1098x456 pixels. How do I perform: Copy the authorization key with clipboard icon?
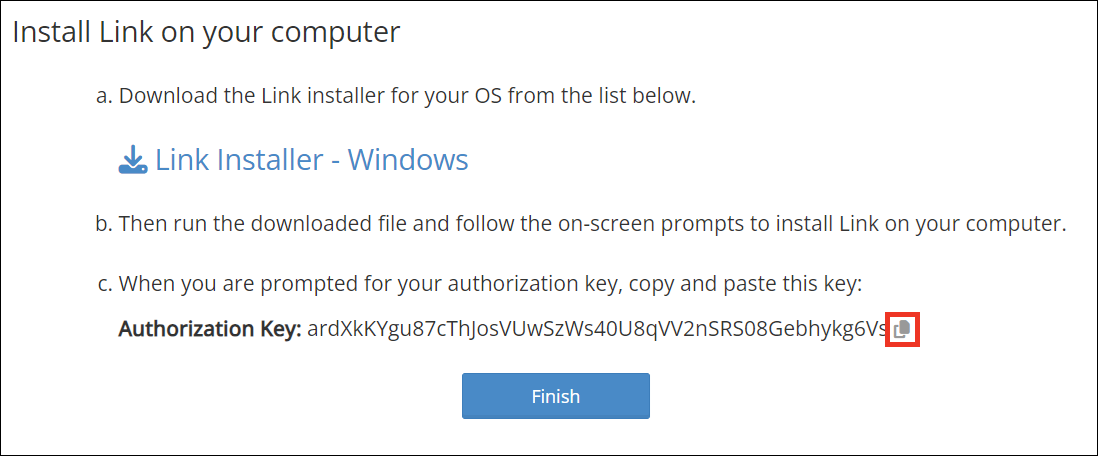point(902,330)
